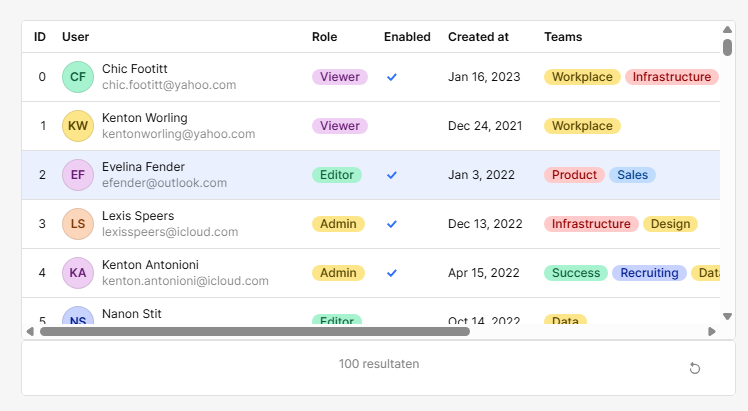The image size is (748, 411).
Task: Toggle the Enabled checkmark for Kenton Antonioni
Action: [x=392, y=273]
